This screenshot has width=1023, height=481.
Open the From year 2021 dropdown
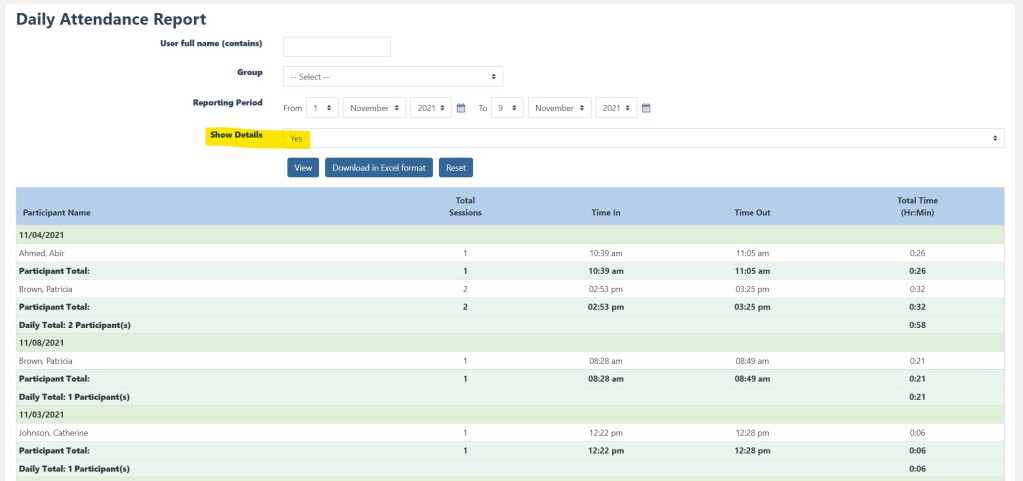point(431,108)
